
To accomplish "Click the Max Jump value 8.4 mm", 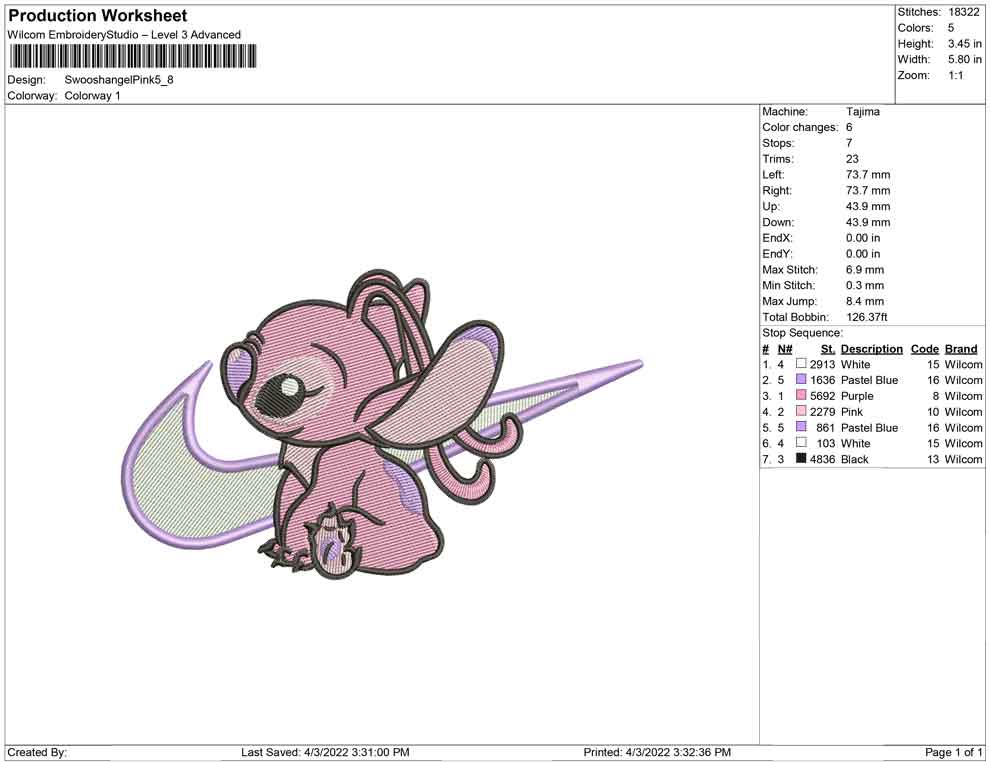I will click(865, 301).
